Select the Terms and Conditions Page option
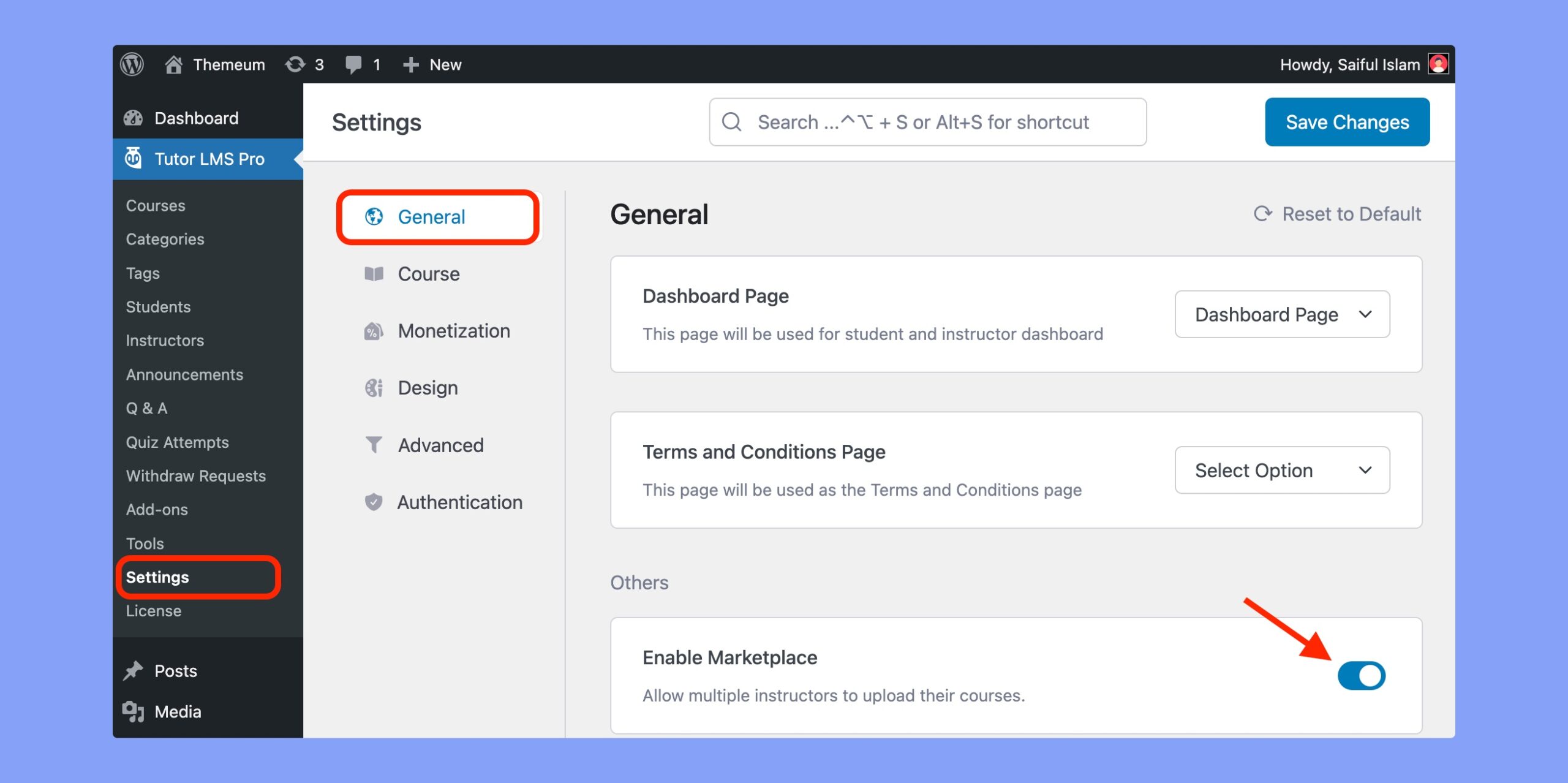Screen dimensions: 1568x783 1283,470
